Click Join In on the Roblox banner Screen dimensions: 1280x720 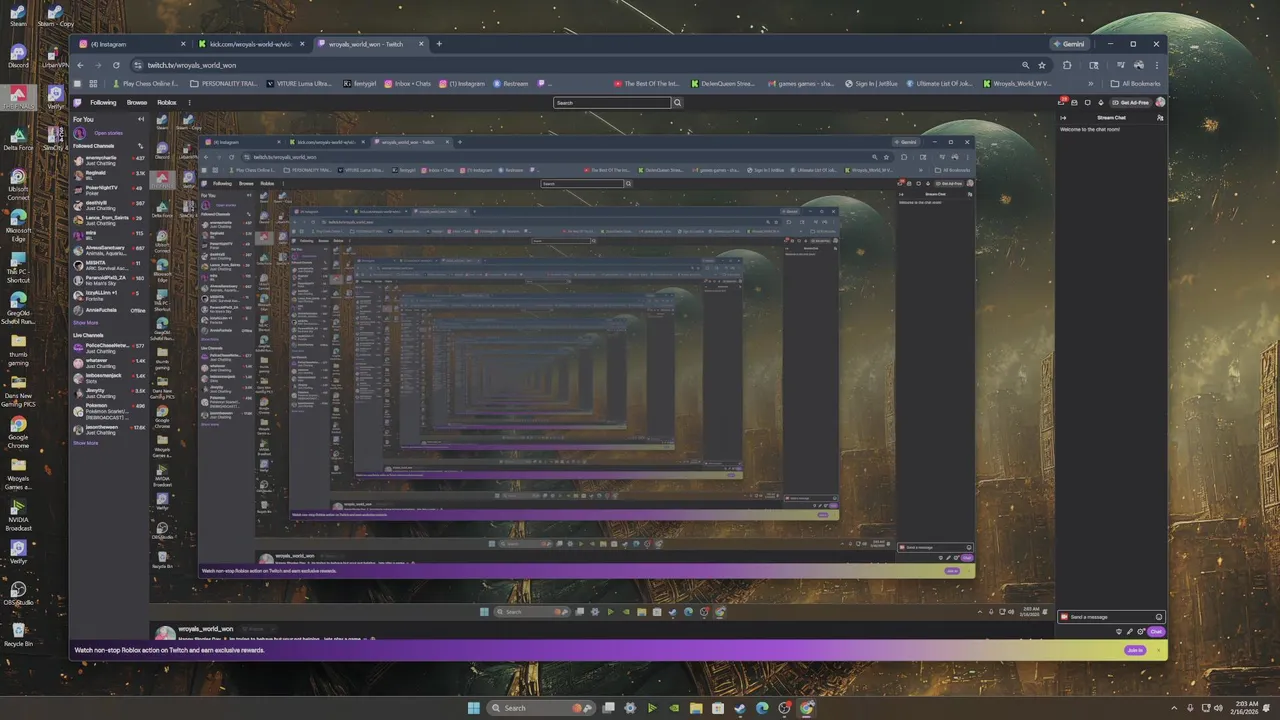[1135, 650]
